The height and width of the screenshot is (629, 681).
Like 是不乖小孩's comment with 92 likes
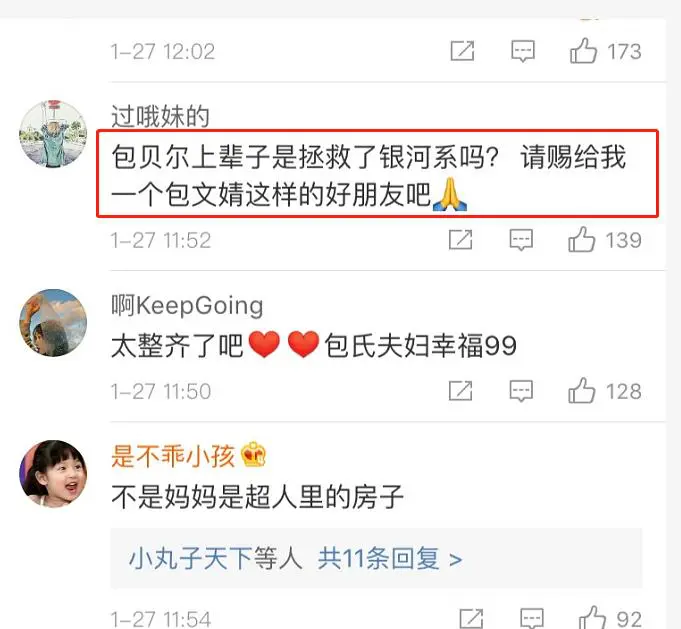point(592,618)
